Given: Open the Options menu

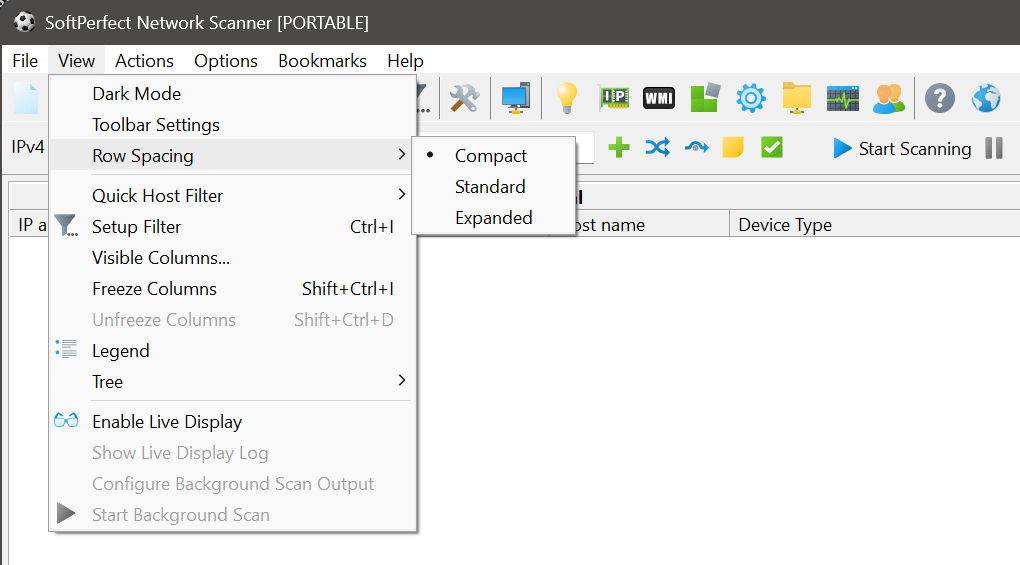Looking at the screenshot, I should [226, 60].
